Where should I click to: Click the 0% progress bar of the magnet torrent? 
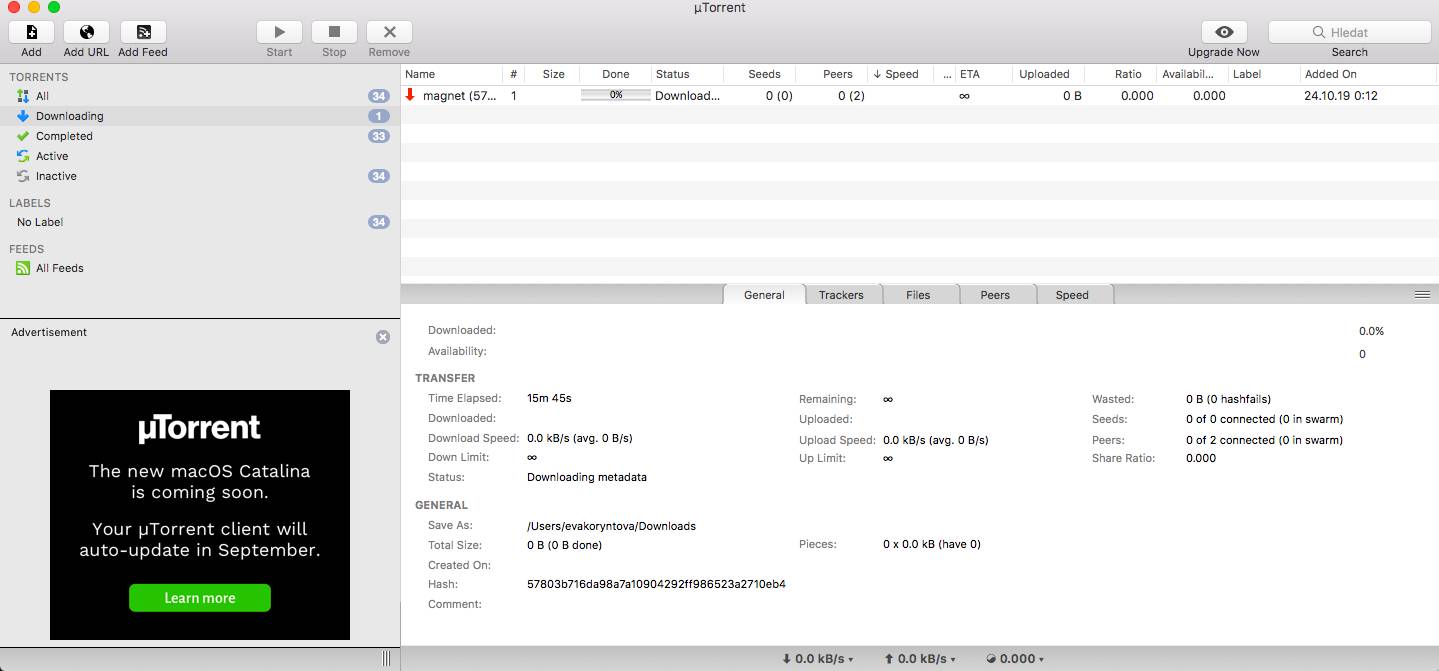(x=616, y=95)
